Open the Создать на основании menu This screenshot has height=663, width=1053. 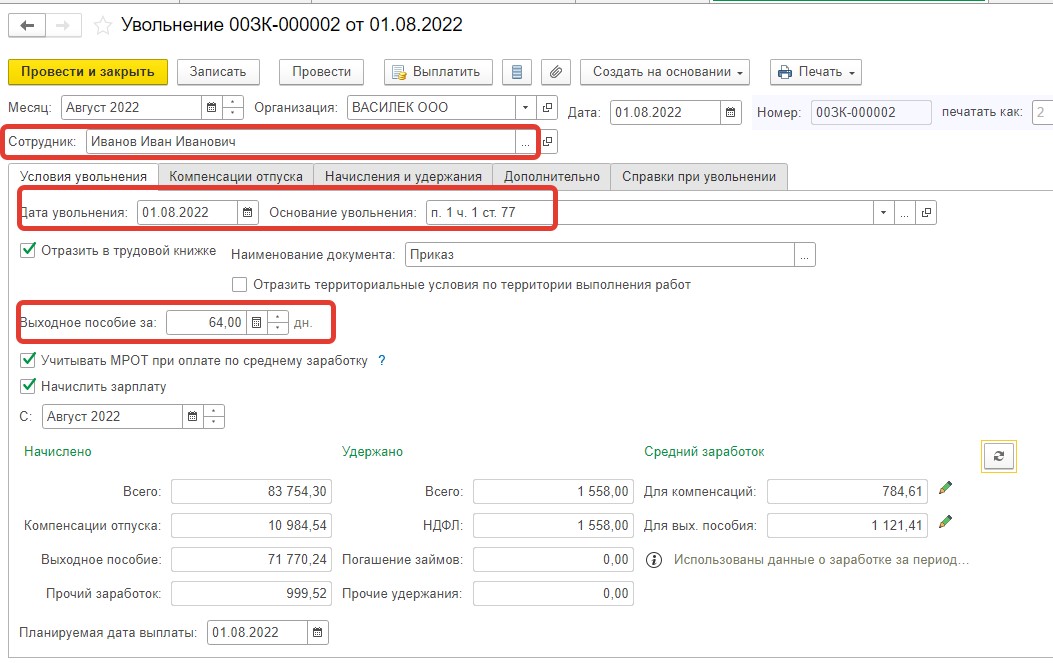[x=665, y=72]
